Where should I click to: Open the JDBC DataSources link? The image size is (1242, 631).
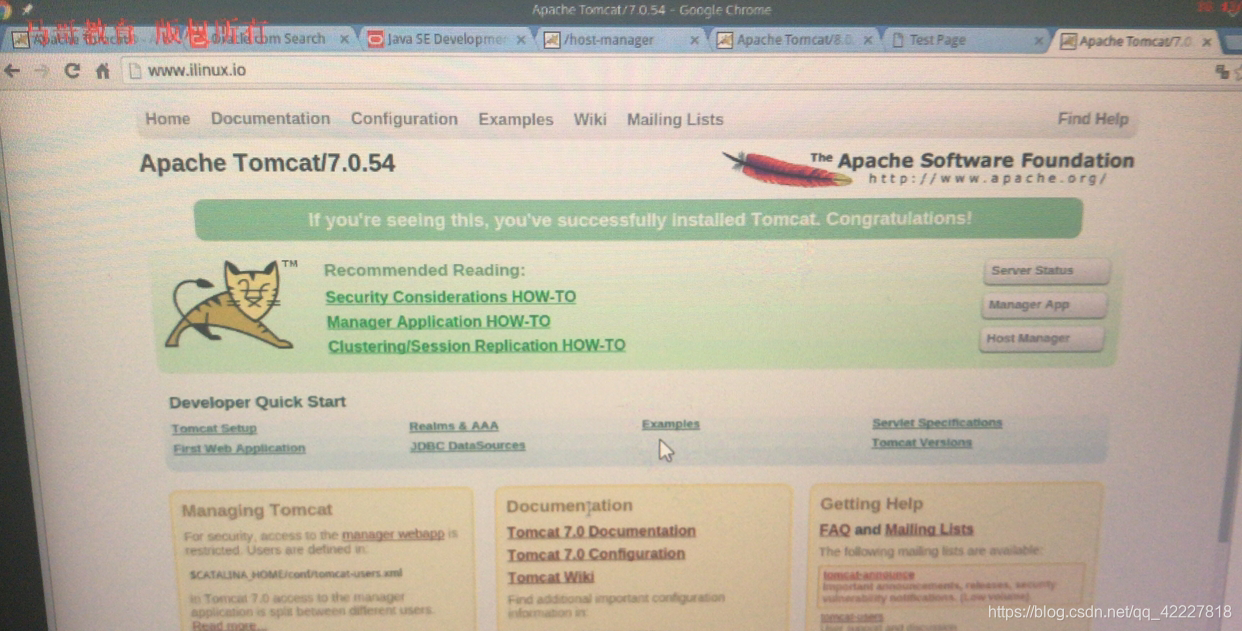coord(467,446)
